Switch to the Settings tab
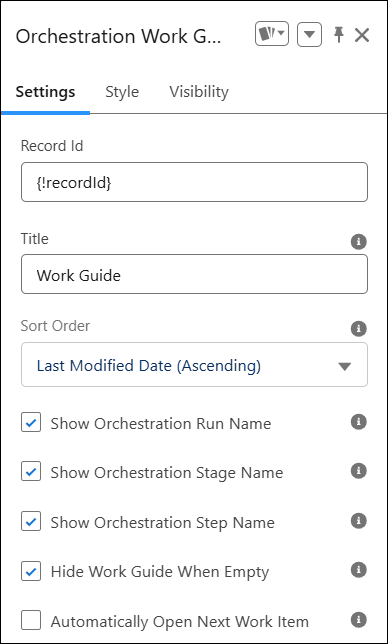Viewport: 388px width, 644px height. click(45, 92)
